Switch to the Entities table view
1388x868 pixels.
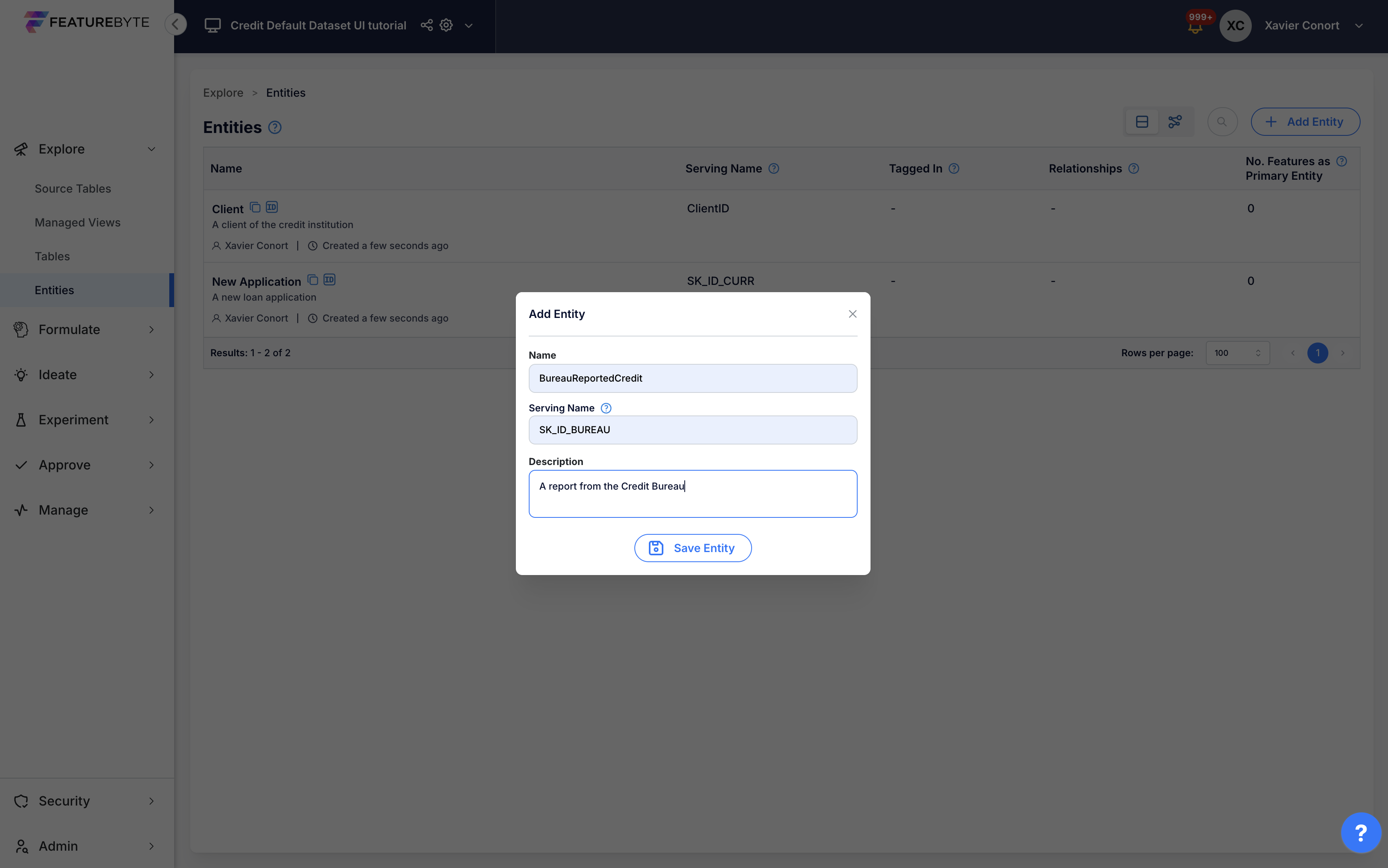(1141, 121)
